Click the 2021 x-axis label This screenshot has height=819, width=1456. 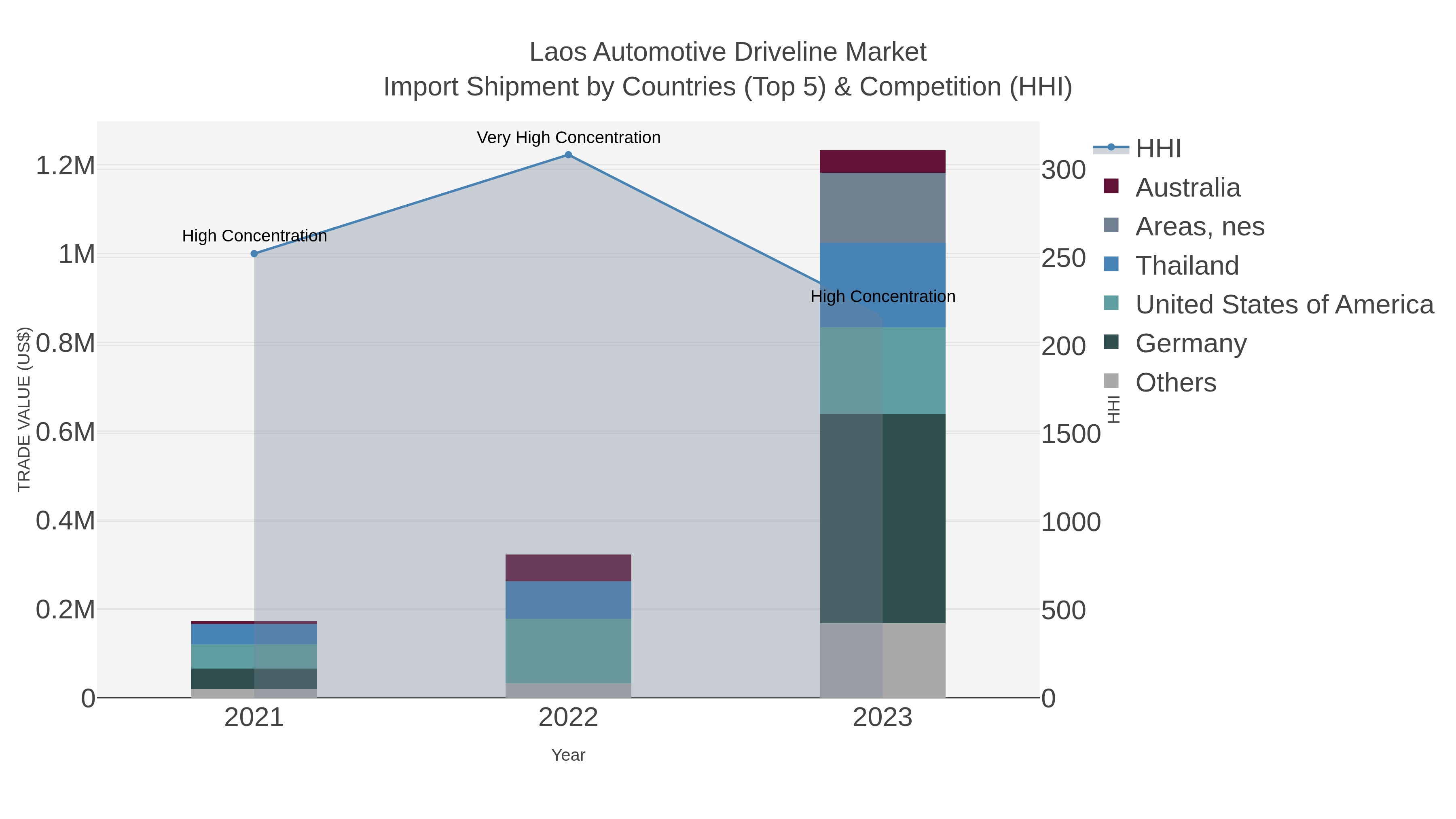[x=254, y=718]
